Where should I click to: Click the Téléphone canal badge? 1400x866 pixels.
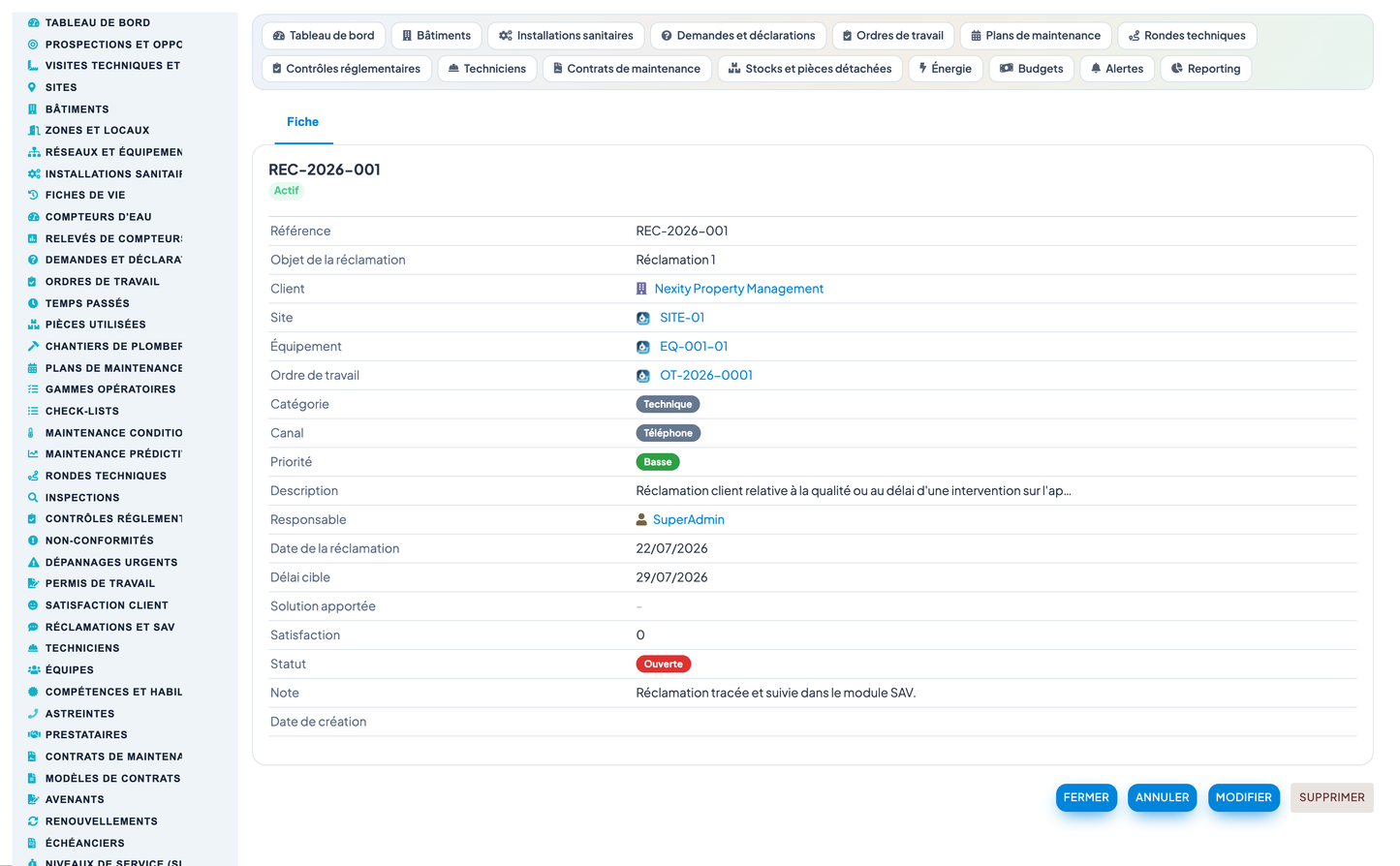point(669,433)
